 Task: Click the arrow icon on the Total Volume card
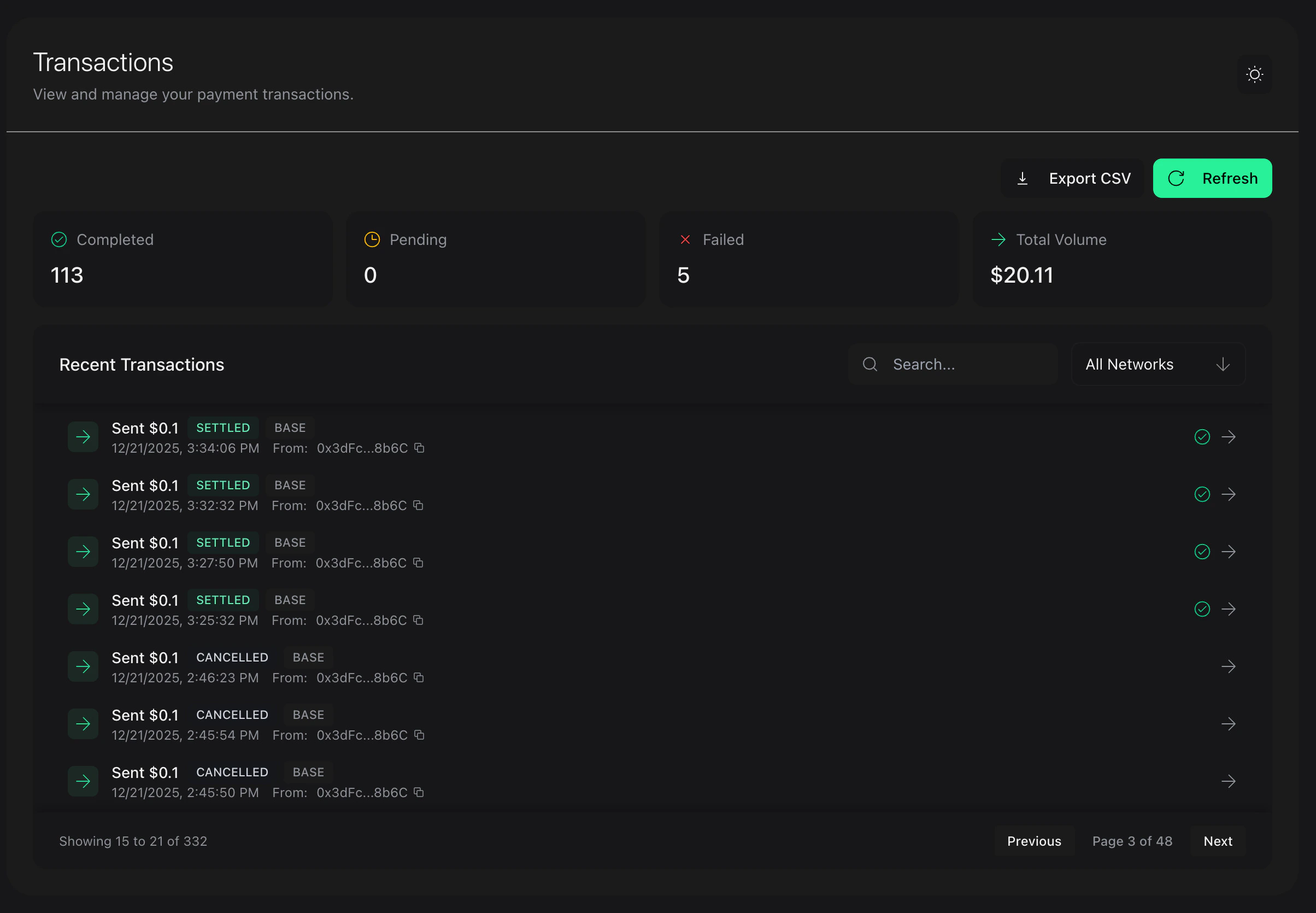(998, 239)
